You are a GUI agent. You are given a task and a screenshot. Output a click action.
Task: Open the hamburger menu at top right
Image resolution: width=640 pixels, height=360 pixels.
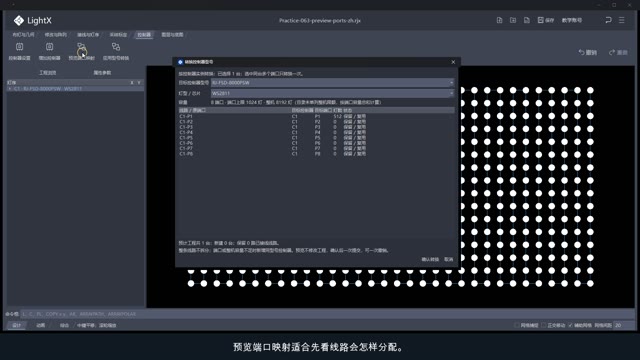(622, 20)
